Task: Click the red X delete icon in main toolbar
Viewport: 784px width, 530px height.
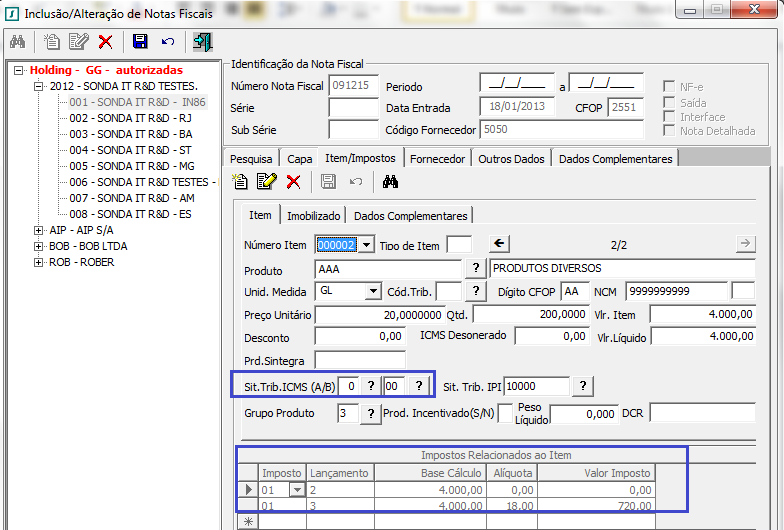Action: (105, 41)
